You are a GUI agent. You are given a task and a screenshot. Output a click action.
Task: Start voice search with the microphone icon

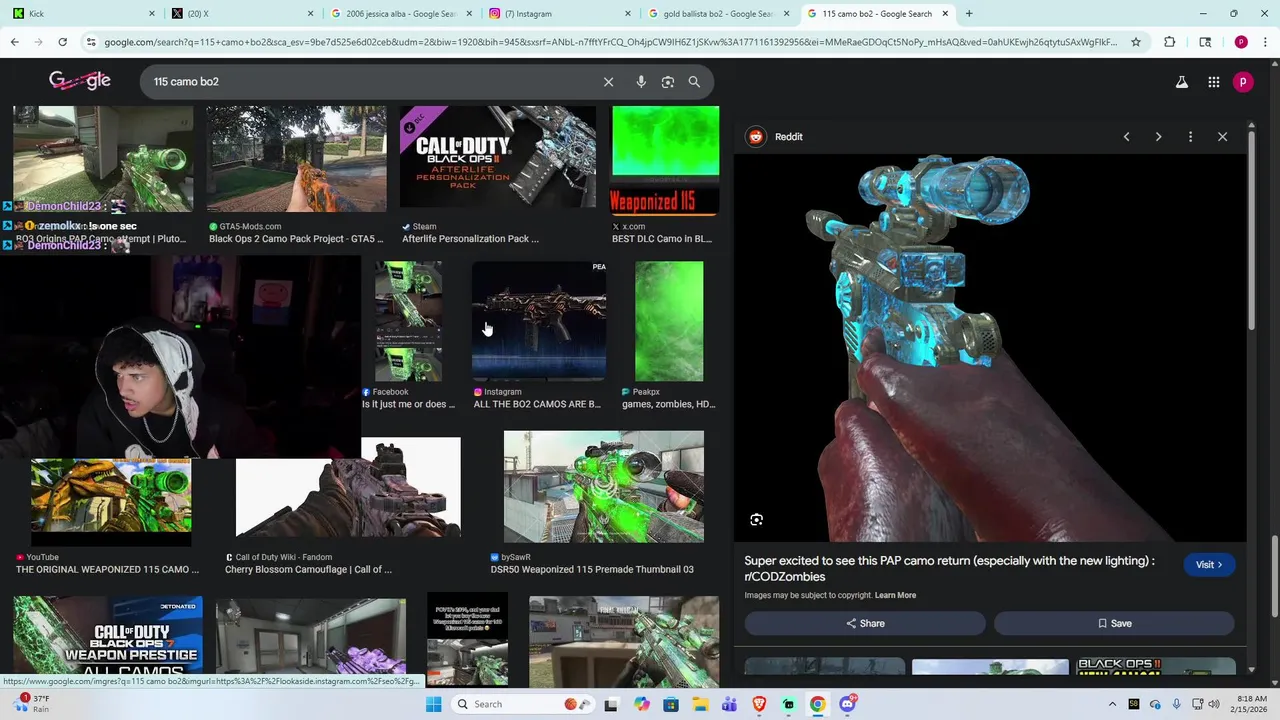click(x=641, y=82)
